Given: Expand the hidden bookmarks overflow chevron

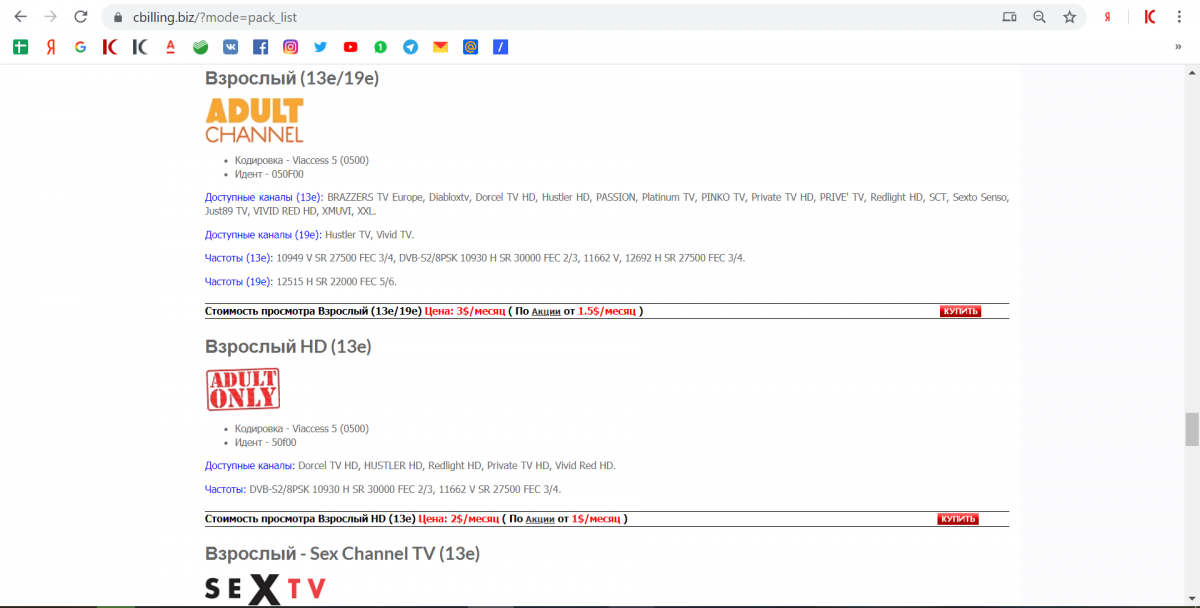Looking at the screenshot, I should (x=1178, y=47).
